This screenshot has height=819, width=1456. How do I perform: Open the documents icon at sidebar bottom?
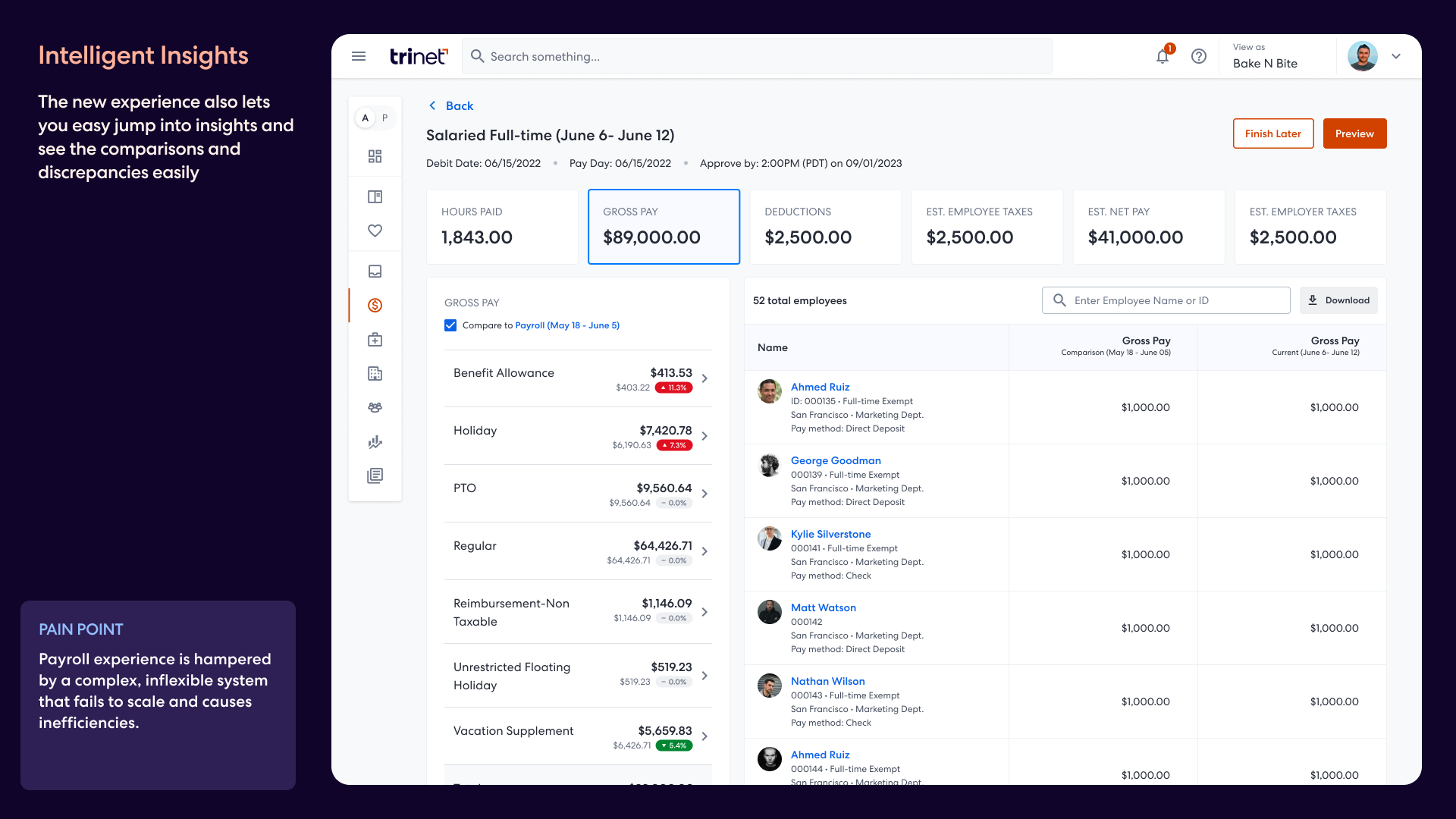[375, 475]
